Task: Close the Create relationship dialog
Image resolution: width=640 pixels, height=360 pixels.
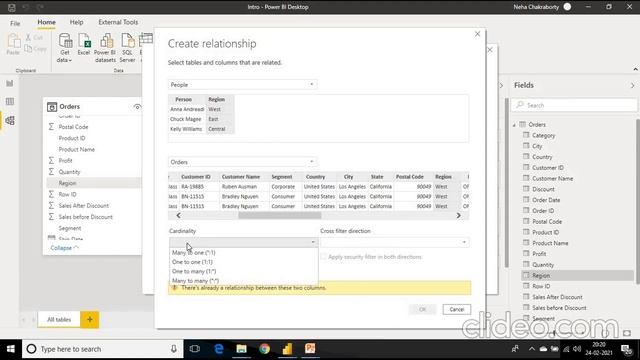Action: pos(478,34)
